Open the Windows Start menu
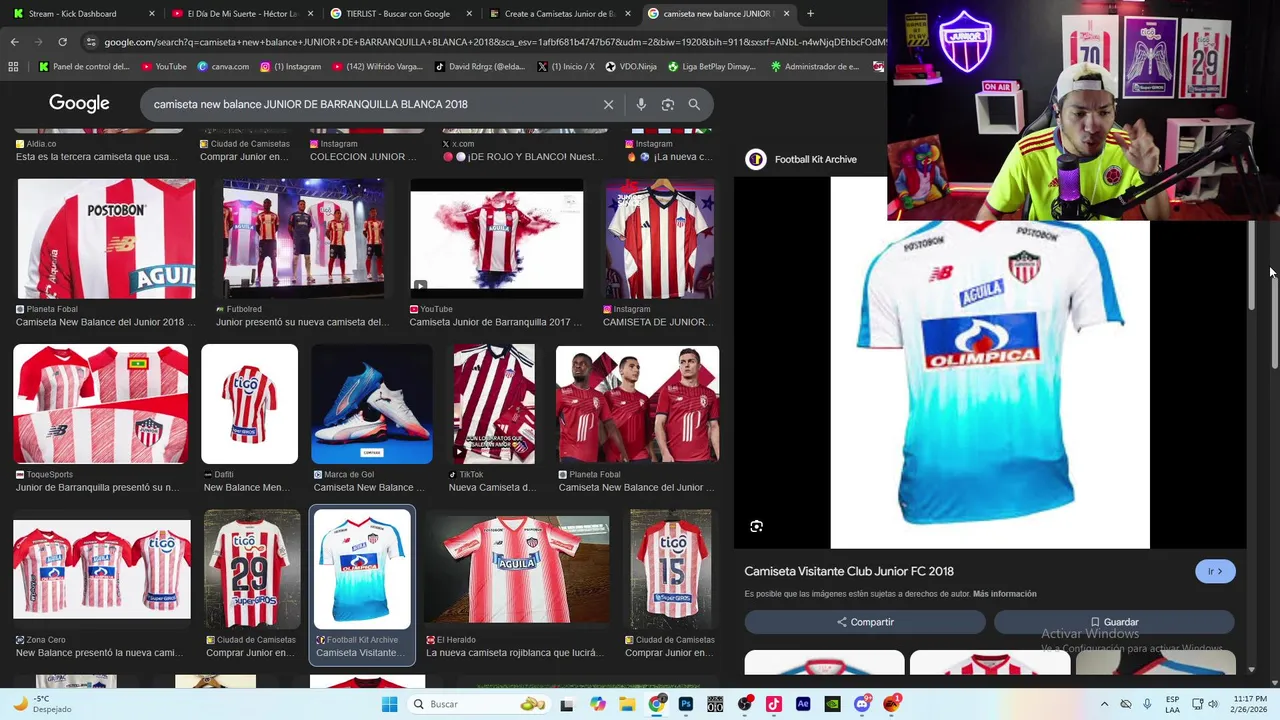 click(x=389, y=704)
